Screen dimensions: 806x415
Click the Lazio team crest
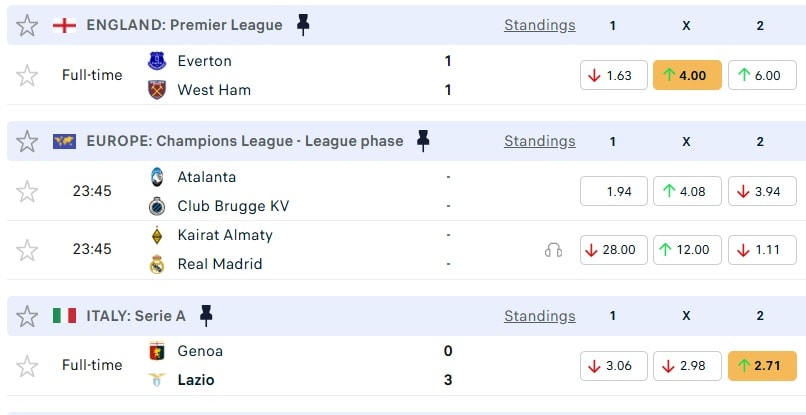[157, 380]
